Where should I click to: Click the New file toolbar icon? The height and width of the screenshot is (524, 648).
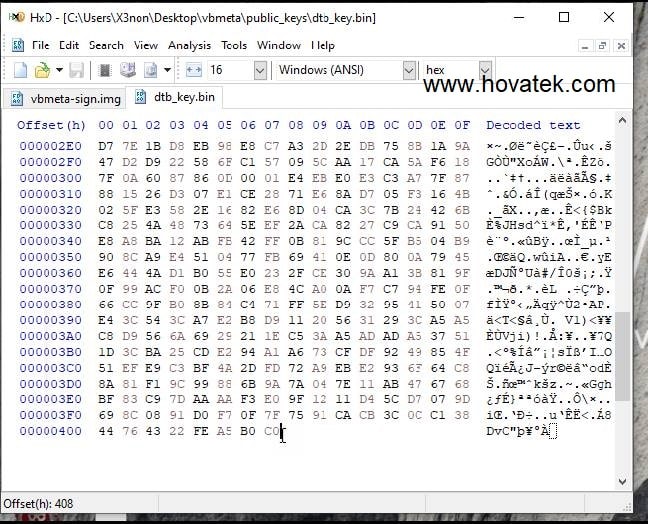pyautogui.click(x=20, y=70)
